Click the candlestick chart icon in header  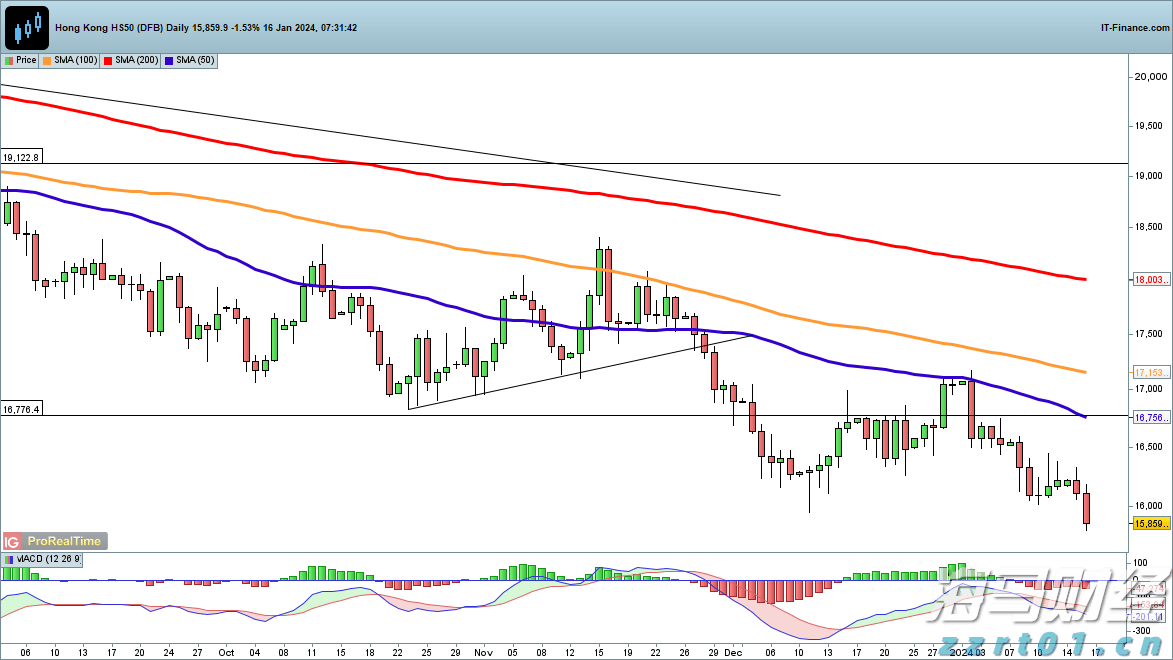[27, 27]
